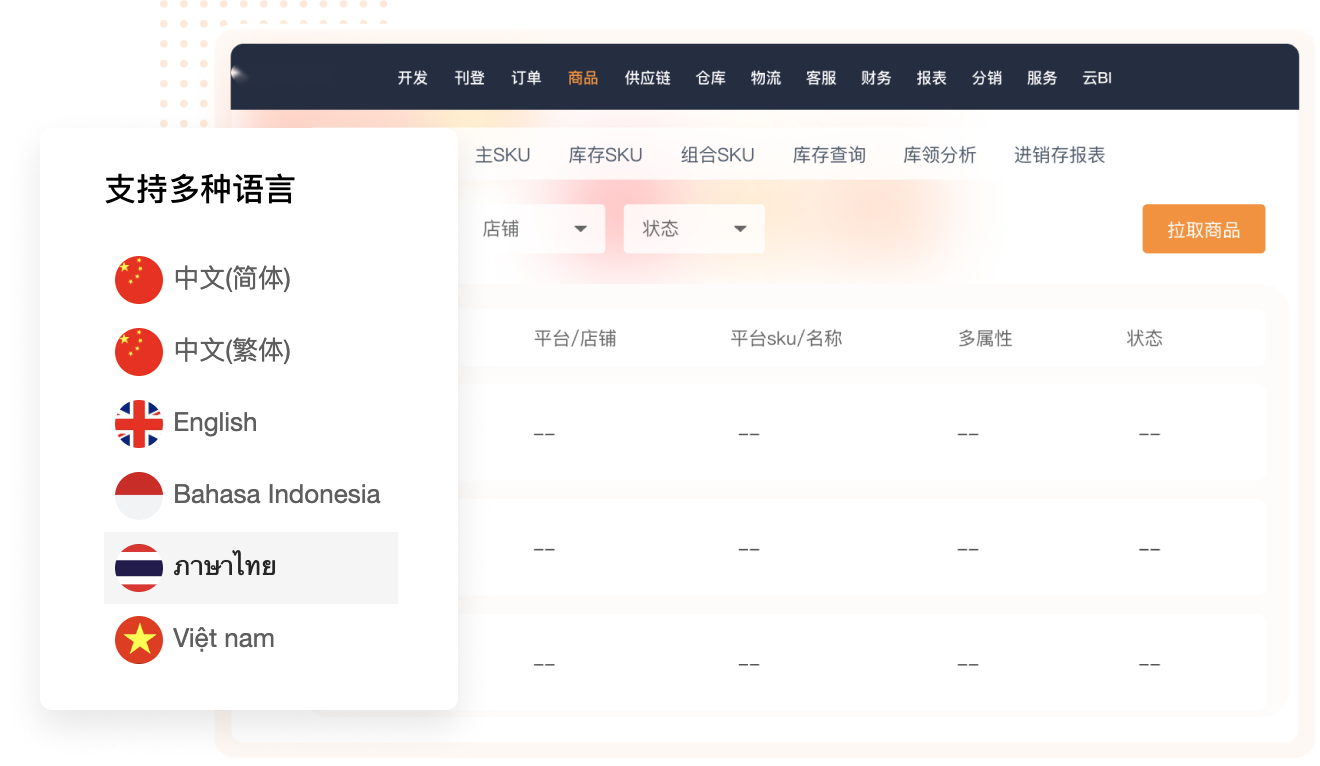The image size is (1320, 766).
Task: Open the 订单 menu in top navigation
Action: [526, 78]
